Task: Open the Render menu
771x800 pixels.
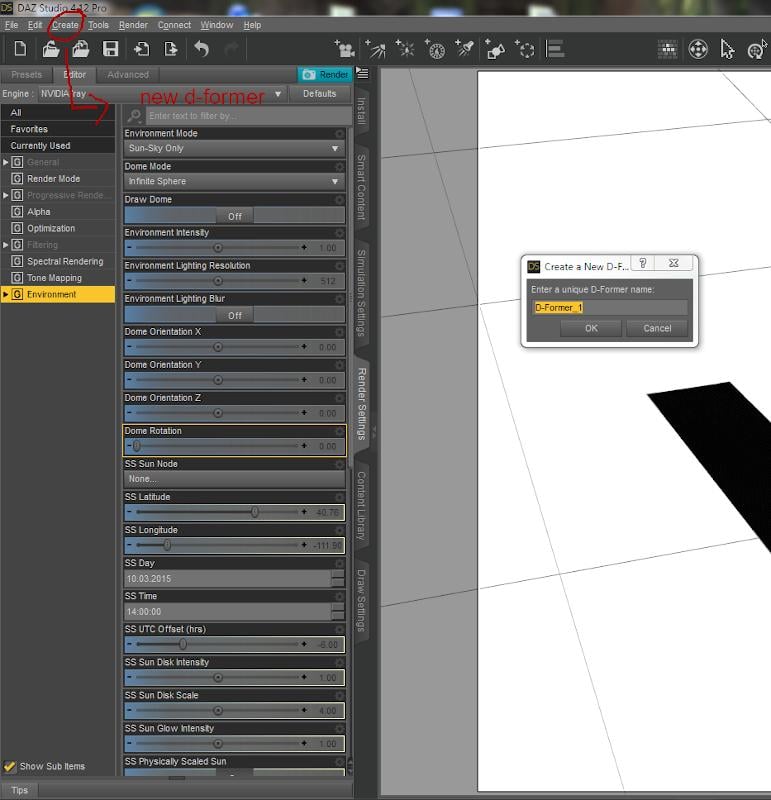Action: point(133,25)
